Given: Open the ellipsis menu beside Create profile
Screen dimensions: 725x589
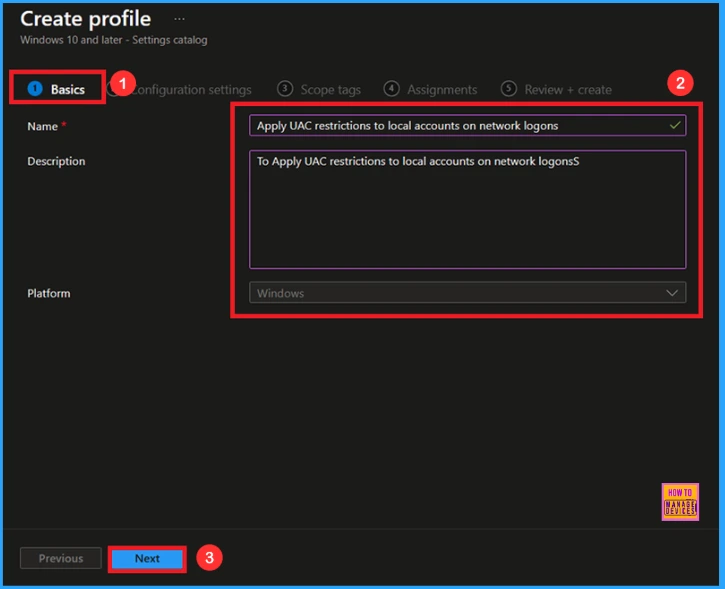Looking at the screenshot, I should coord(179,19).
